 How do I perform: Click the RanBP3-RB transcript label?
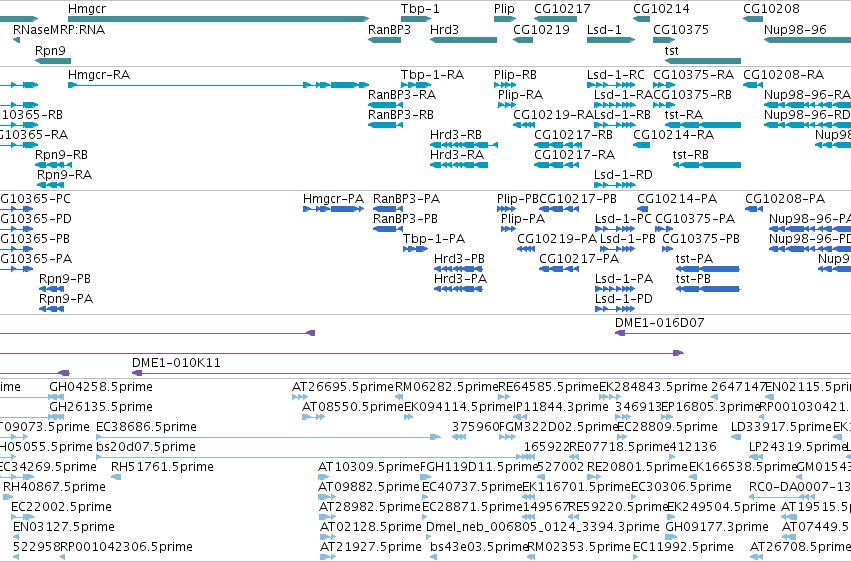[401, 115]
